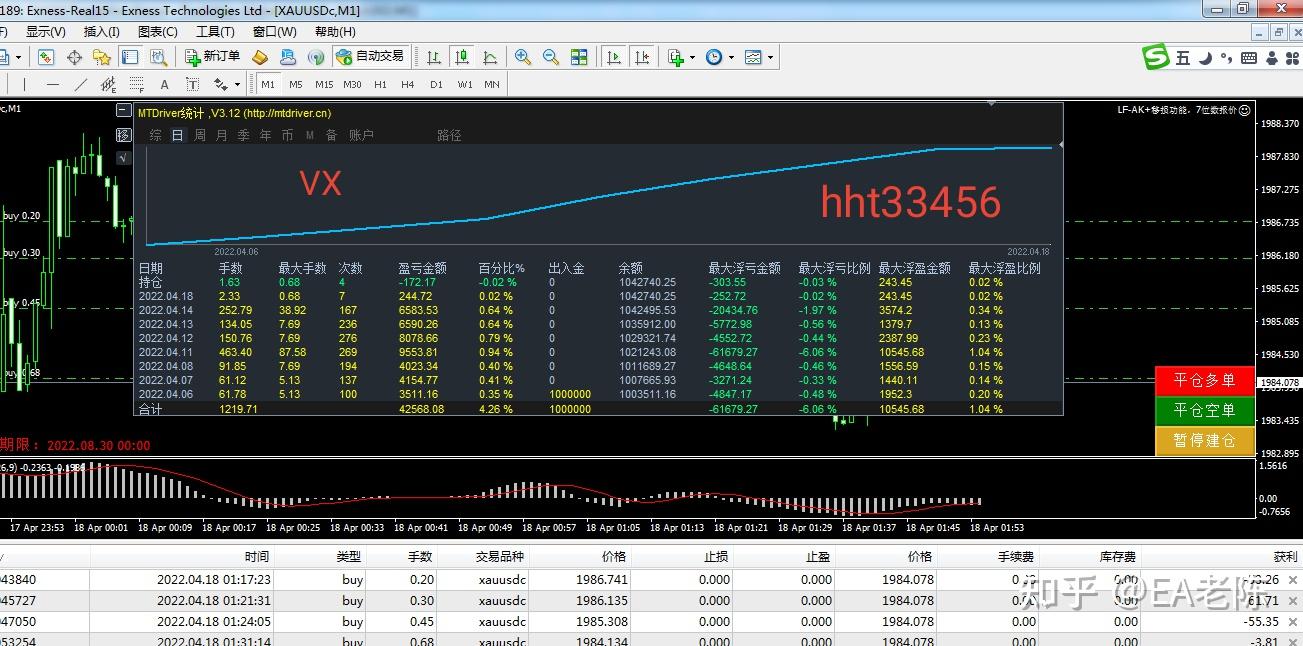
Task: Click 平仓空单 close short orders button
Action: click(x=1204, y=411)
